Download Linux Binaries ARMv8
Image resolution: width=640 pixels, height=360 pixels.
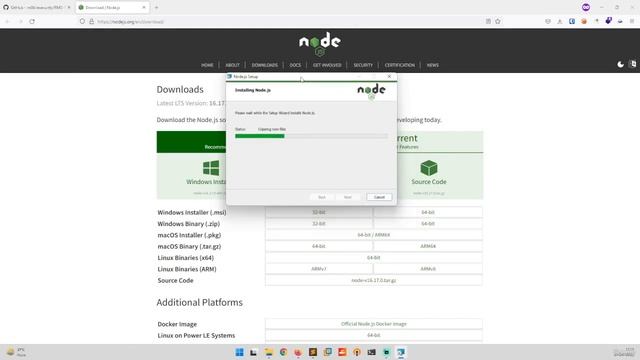428,269
